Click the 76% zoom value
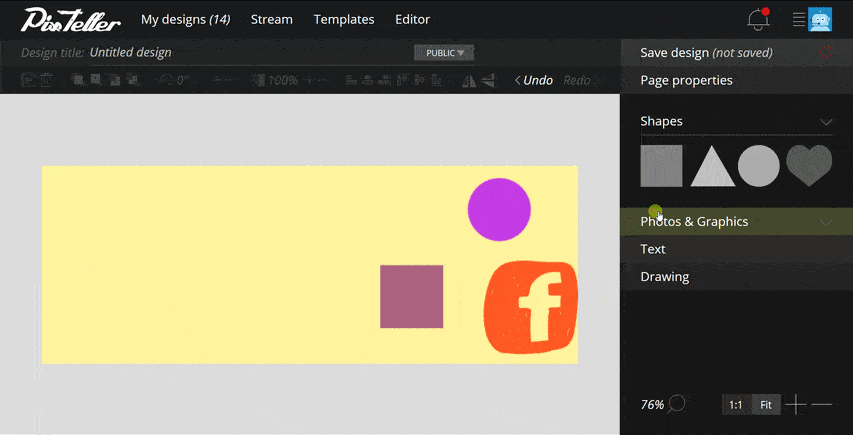853x435 pixels. (x=652, y=405)
